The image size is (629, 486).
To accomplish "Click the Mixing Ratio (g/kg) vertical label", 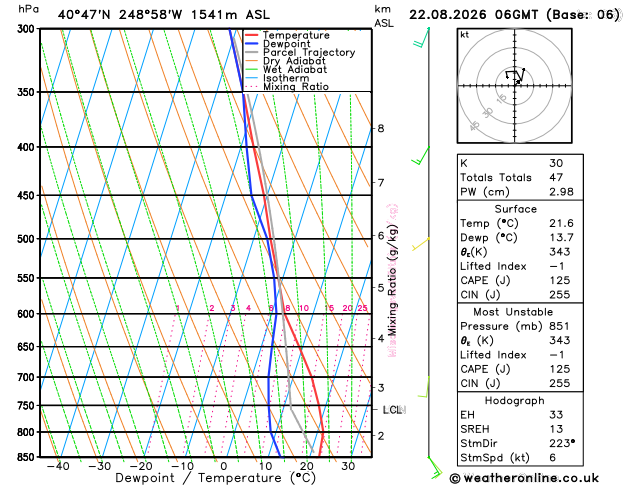I will [x=393, y=280].
